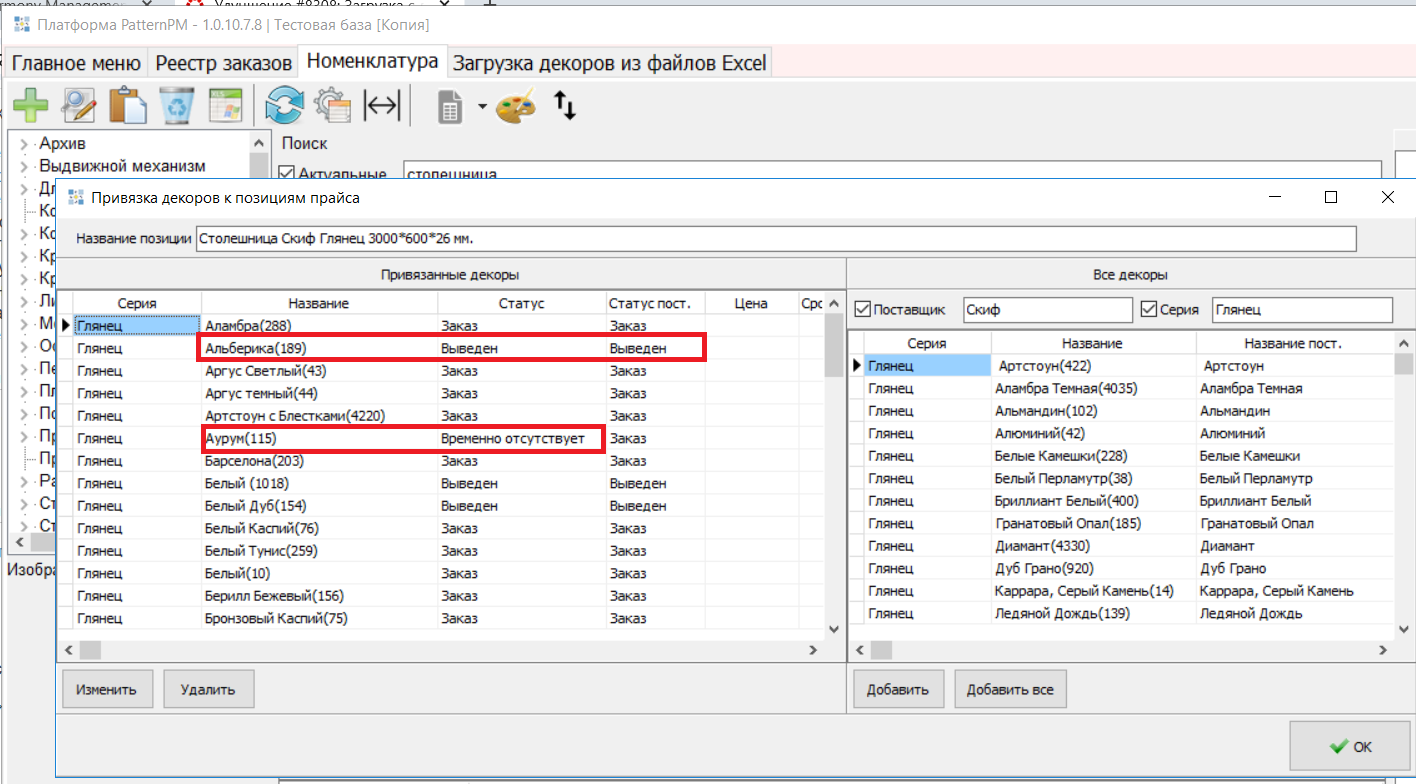Toggle the Серия filter checkbox
Image resolution: width=1416 pixels, height=784 pixels.
(x=1149, y=310)
